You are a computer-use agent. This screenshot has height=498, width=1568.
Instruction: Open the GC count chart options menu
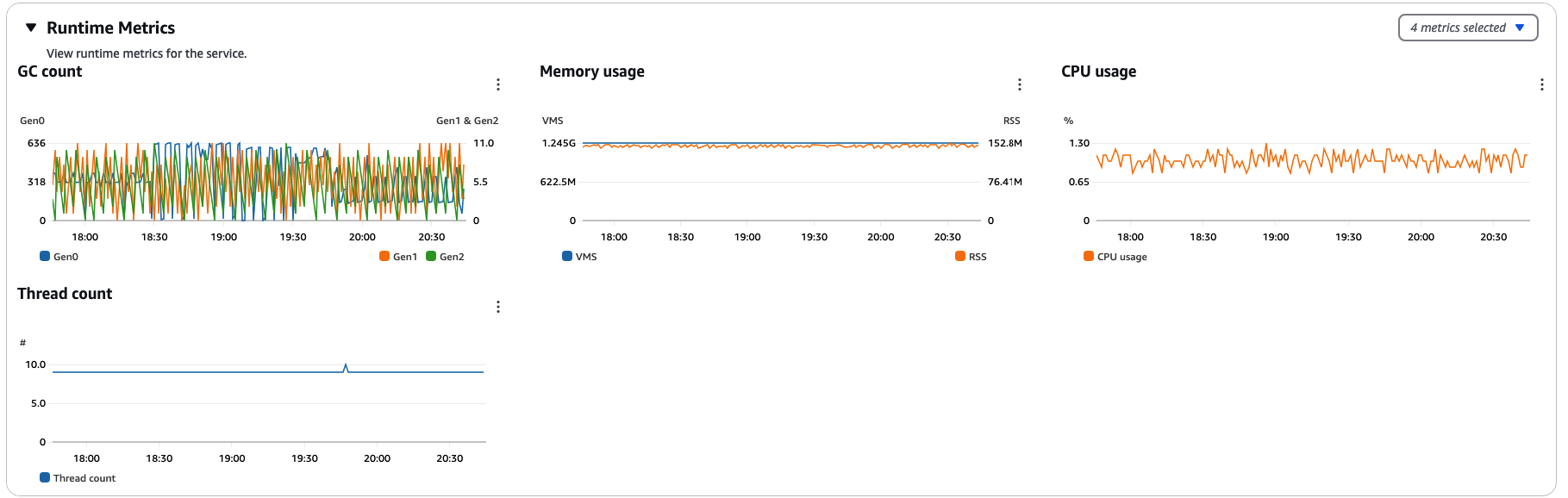tap(498, 84)
